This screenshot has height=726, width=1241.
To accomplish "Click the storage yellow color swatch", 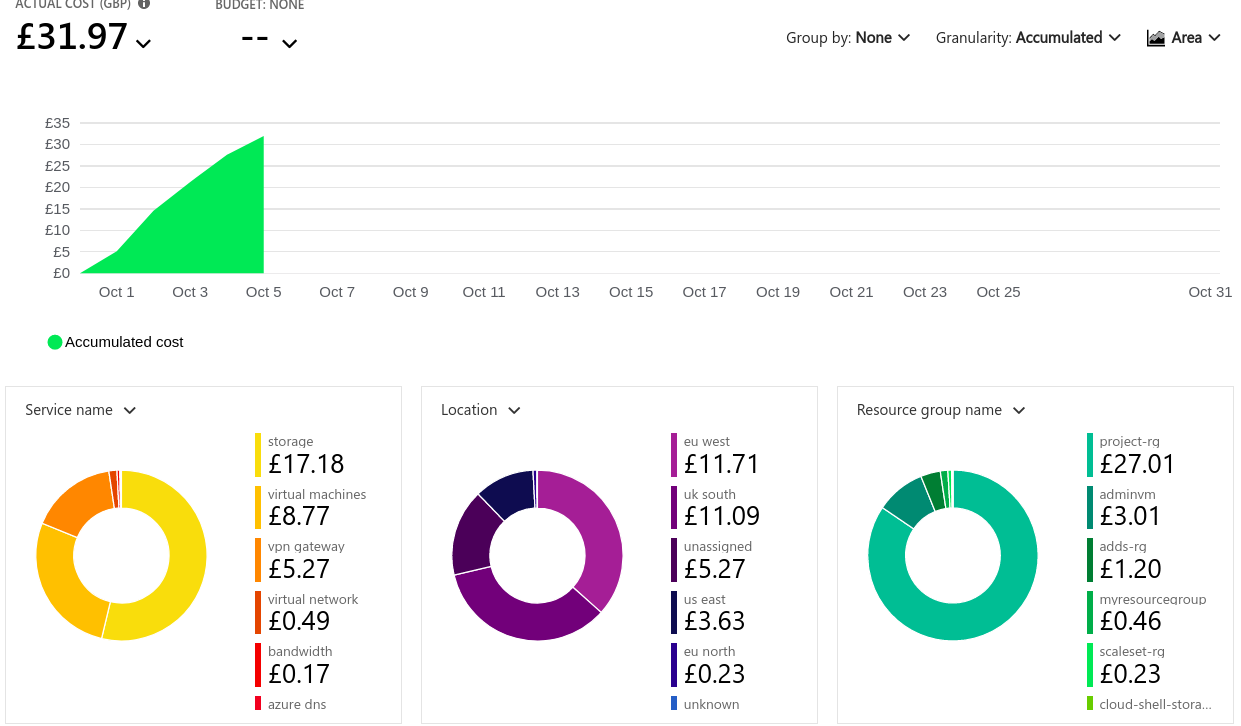I will [258, 455].
